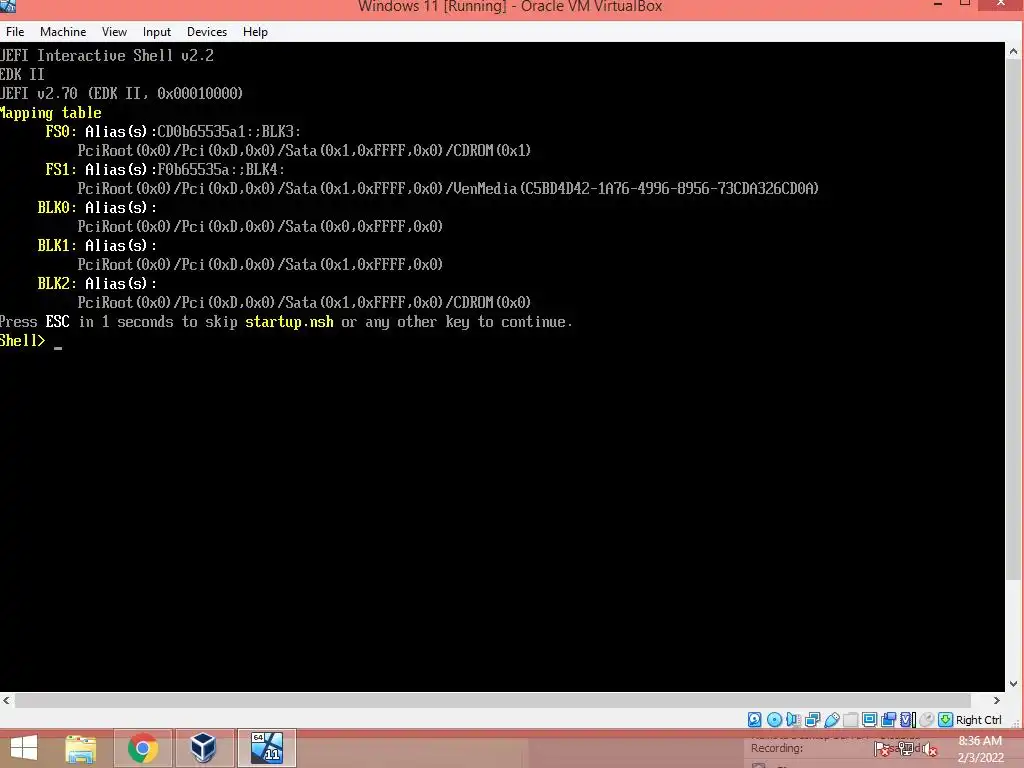Click the vertical scrollbar thumb

[x=1013, y=319]
